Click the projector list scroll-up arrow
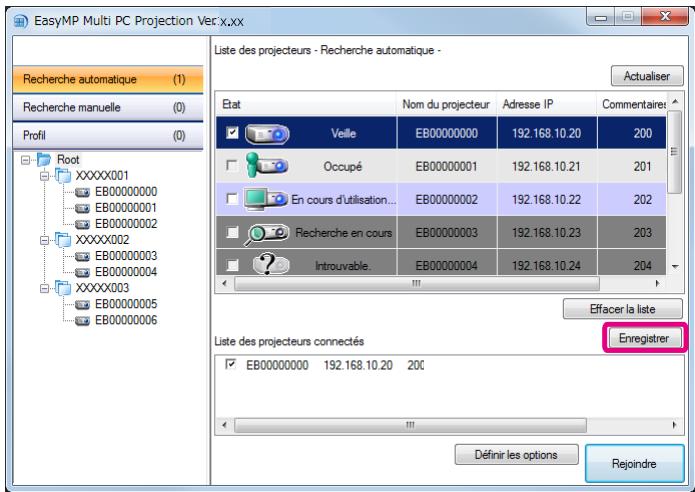 675,102
